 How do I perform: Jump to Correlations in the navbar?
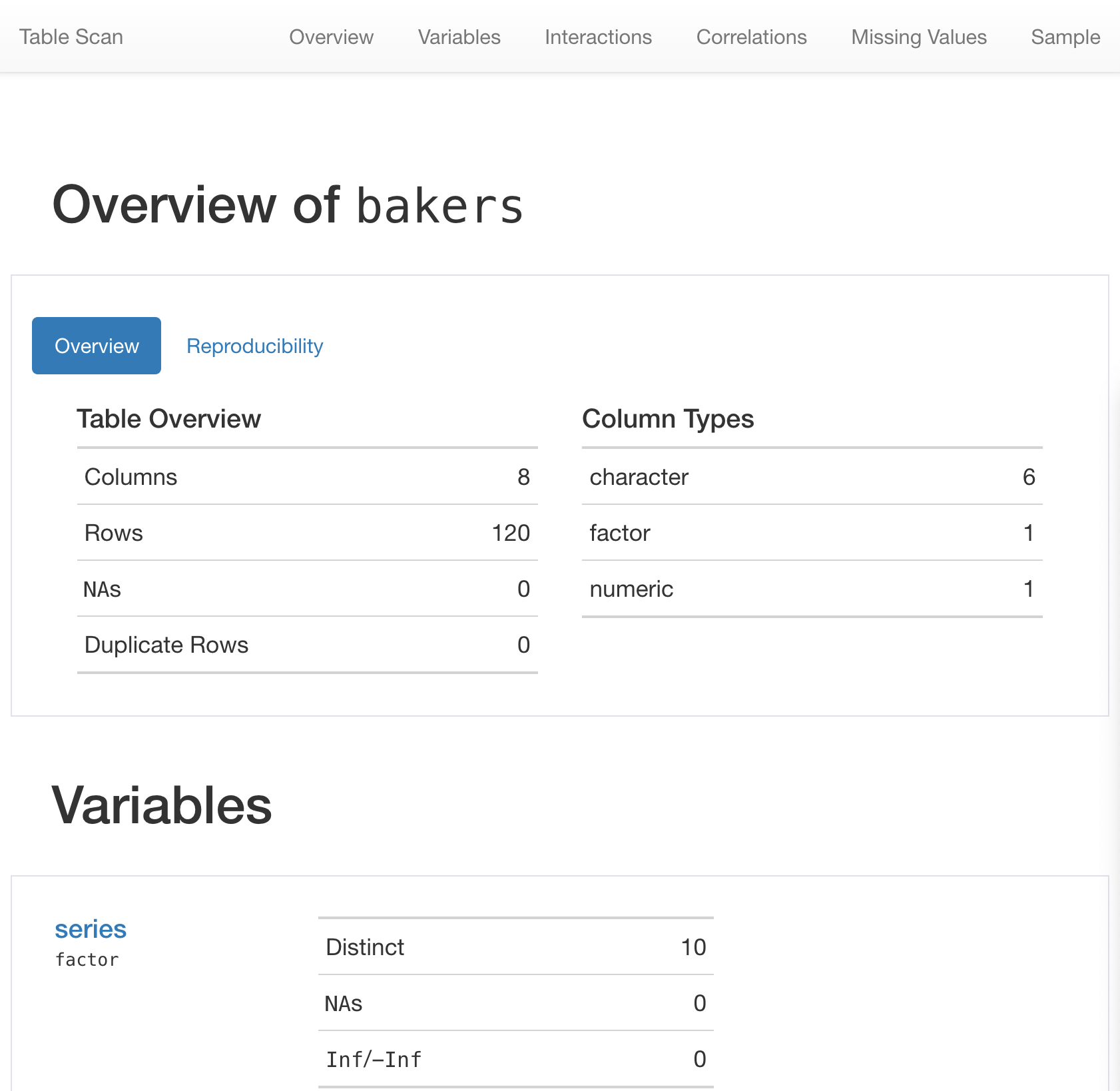pos(751,37)
